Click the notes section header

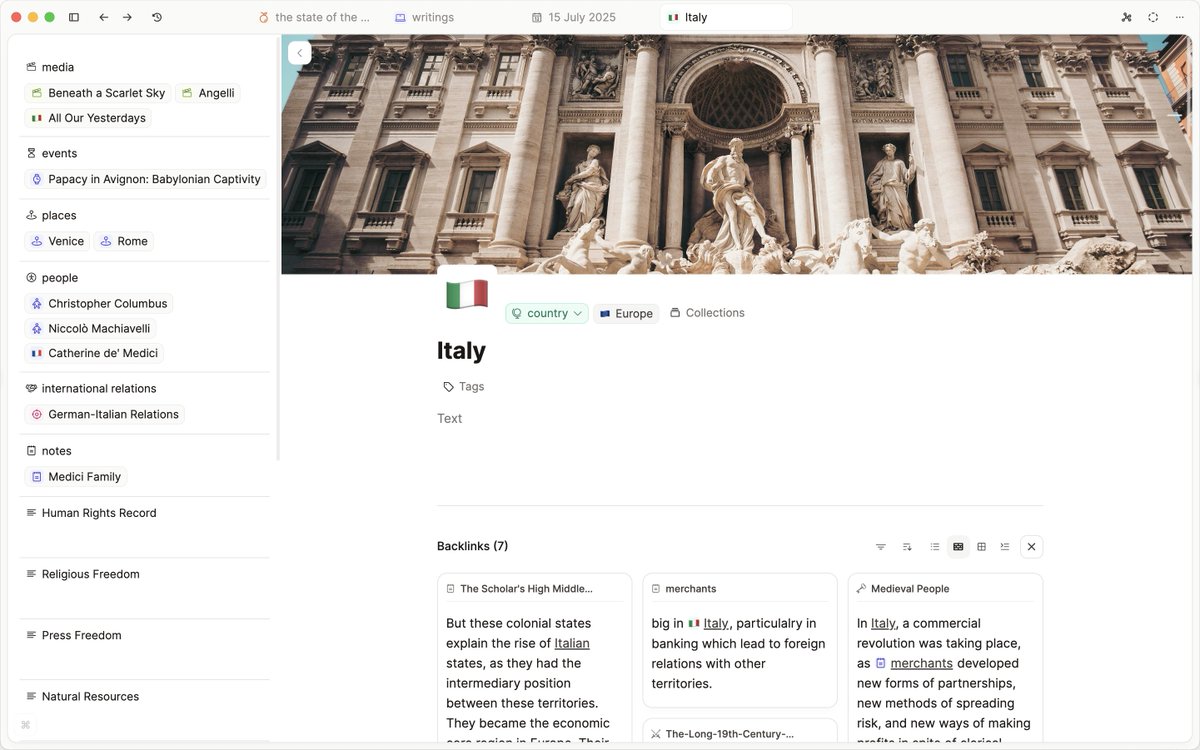49,451
